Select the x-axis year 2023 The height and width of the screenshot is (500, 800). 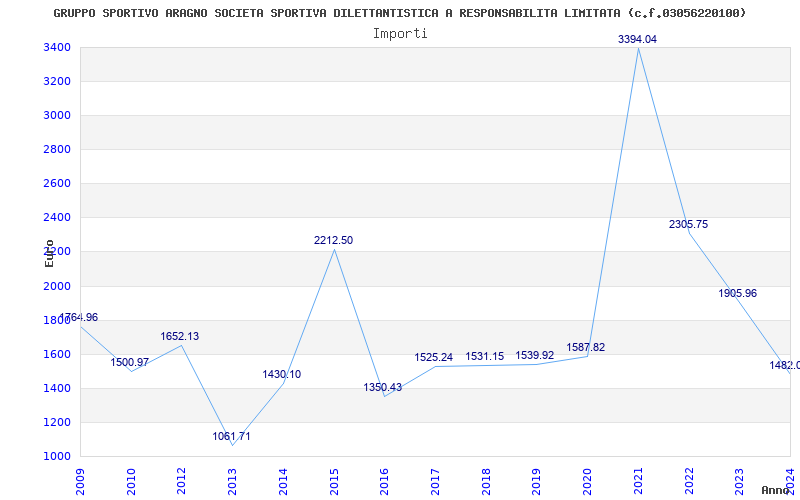click(x=740, y=481)
